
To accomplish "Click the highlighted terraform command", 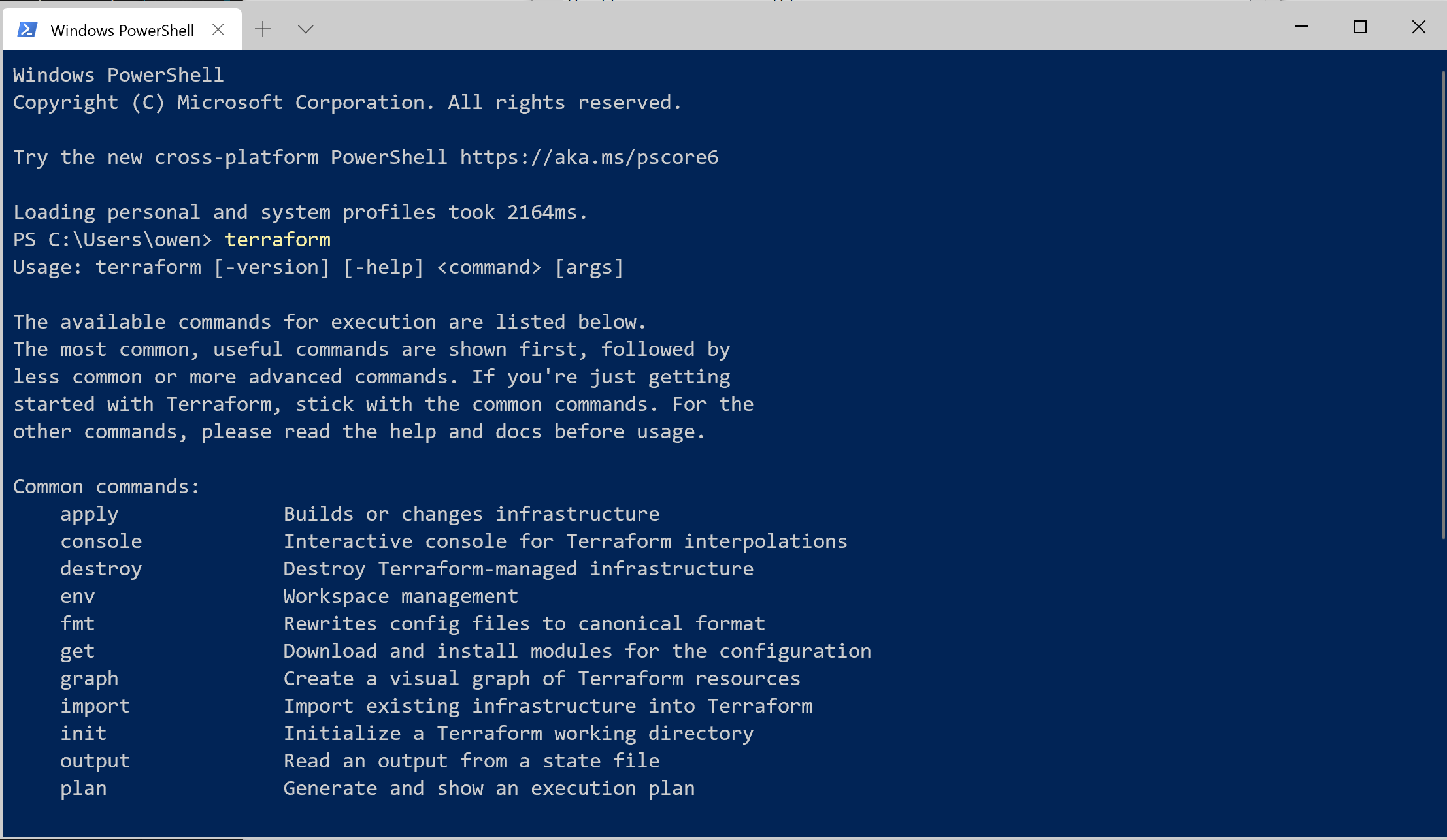I will [278, 239].
